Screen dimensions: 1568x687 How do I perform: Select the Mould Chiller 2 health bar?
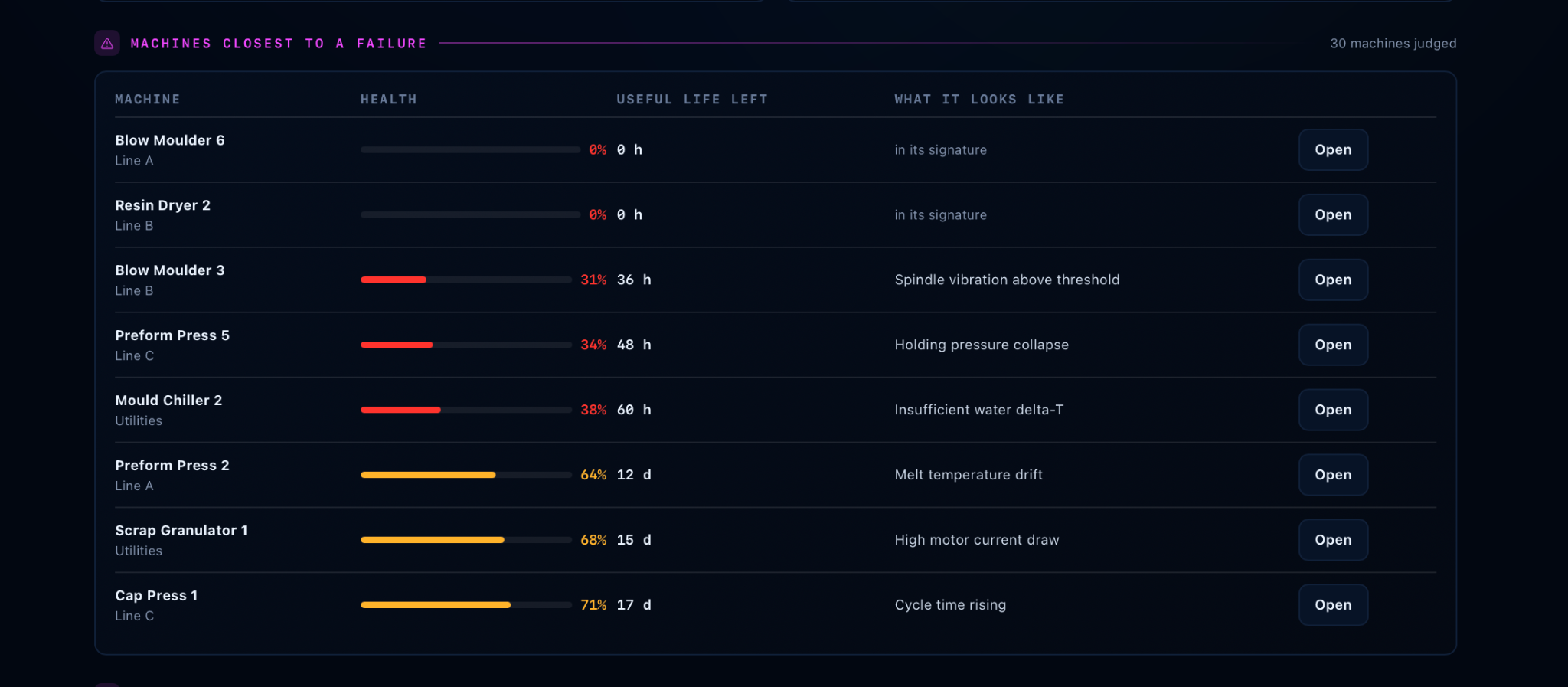466,410
